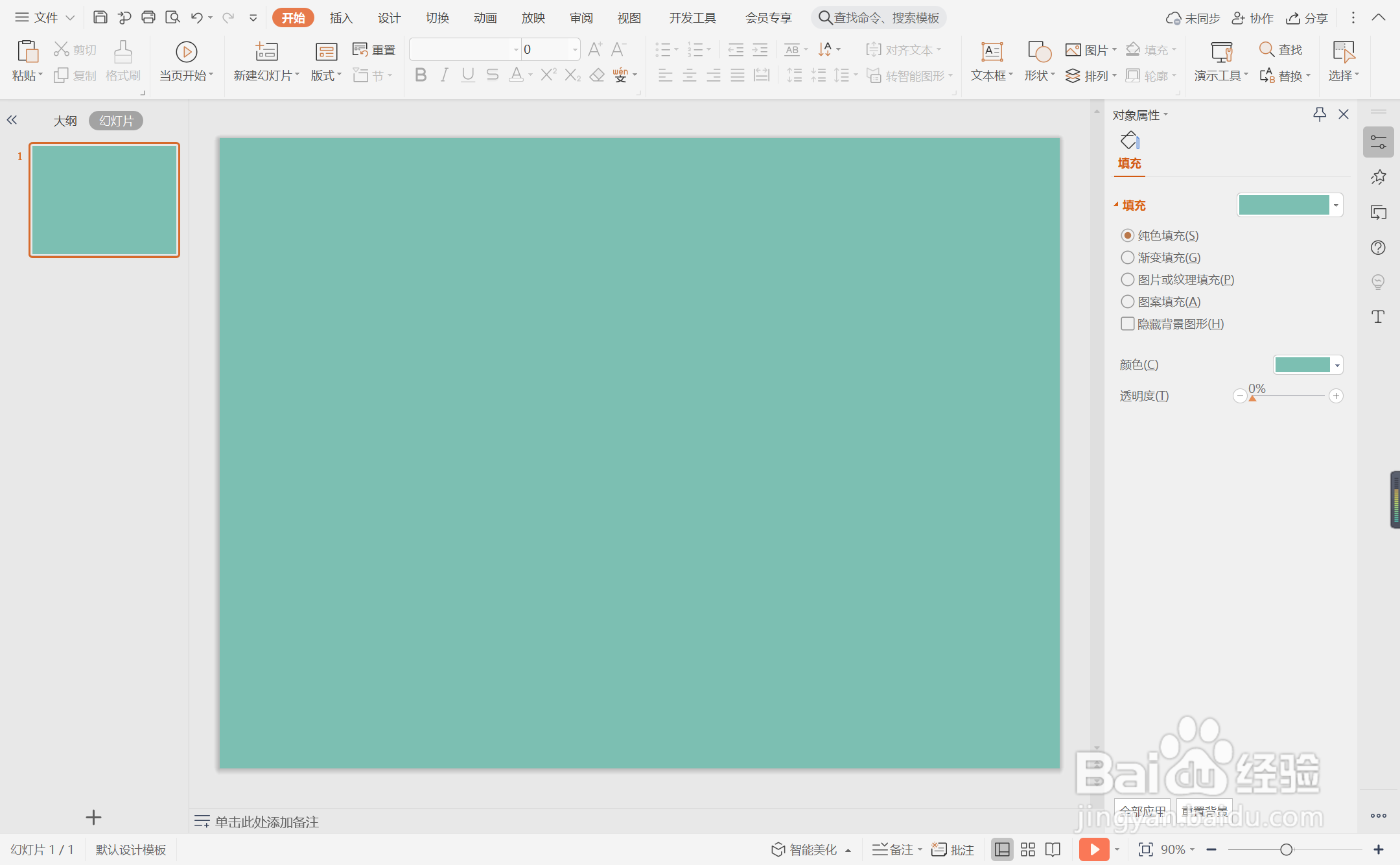Image resolution: width=1400 pixels, height=865 pixels.
Task: Click the Find (查找) magnifier icon
Action: click(x=1266, y=49)
